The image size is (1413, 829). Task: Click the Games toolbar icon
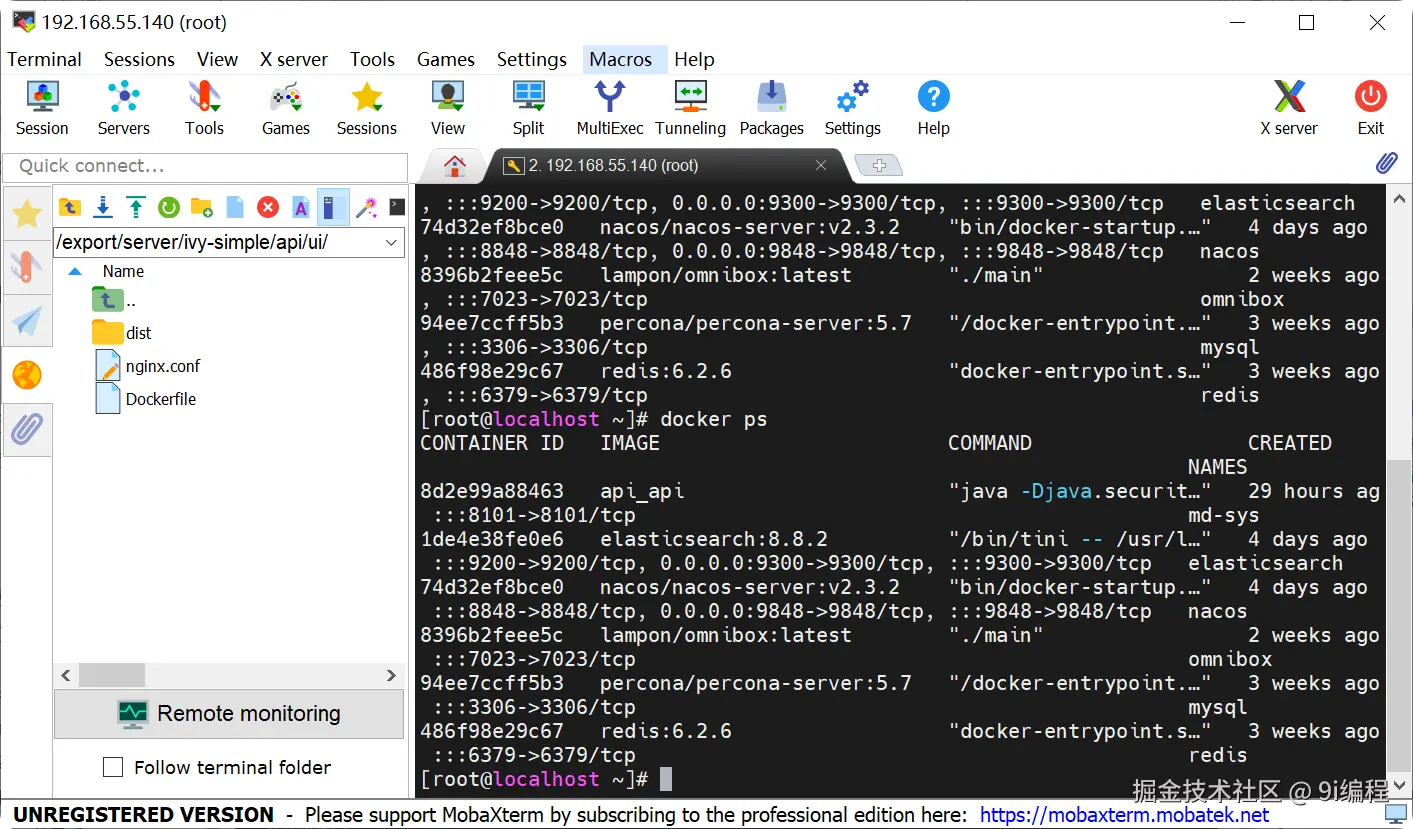[x=286, y=108]
